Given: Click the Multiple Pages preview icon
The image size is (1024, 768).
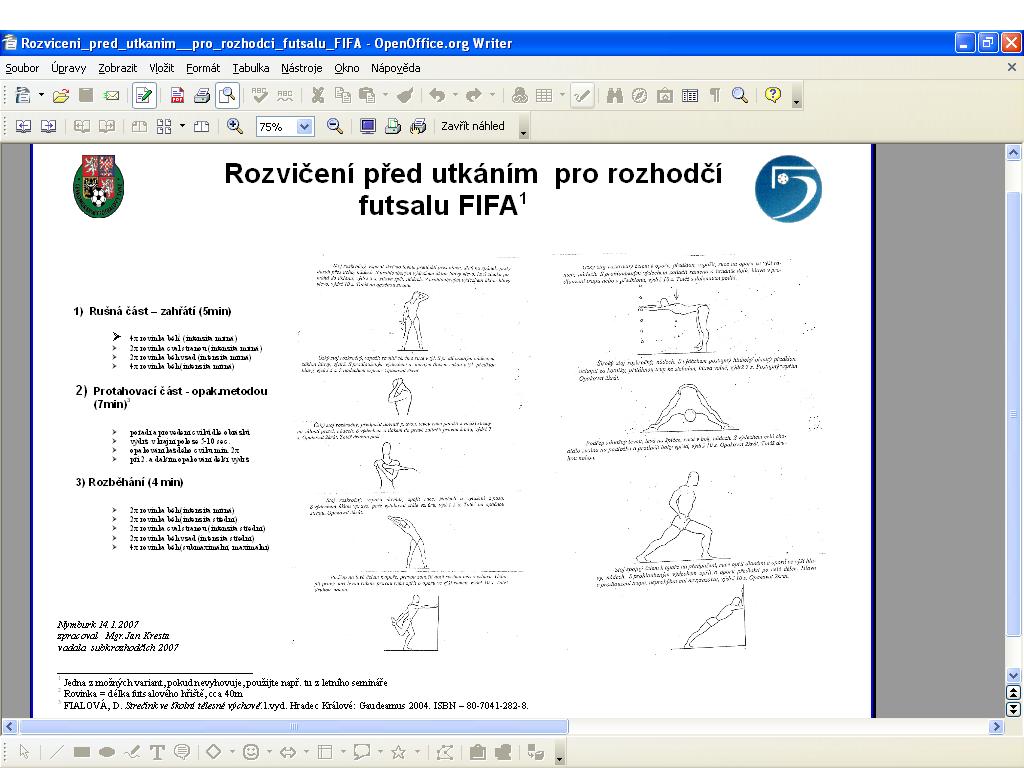Looking at the screenshot, I should (x=164, y=127).
